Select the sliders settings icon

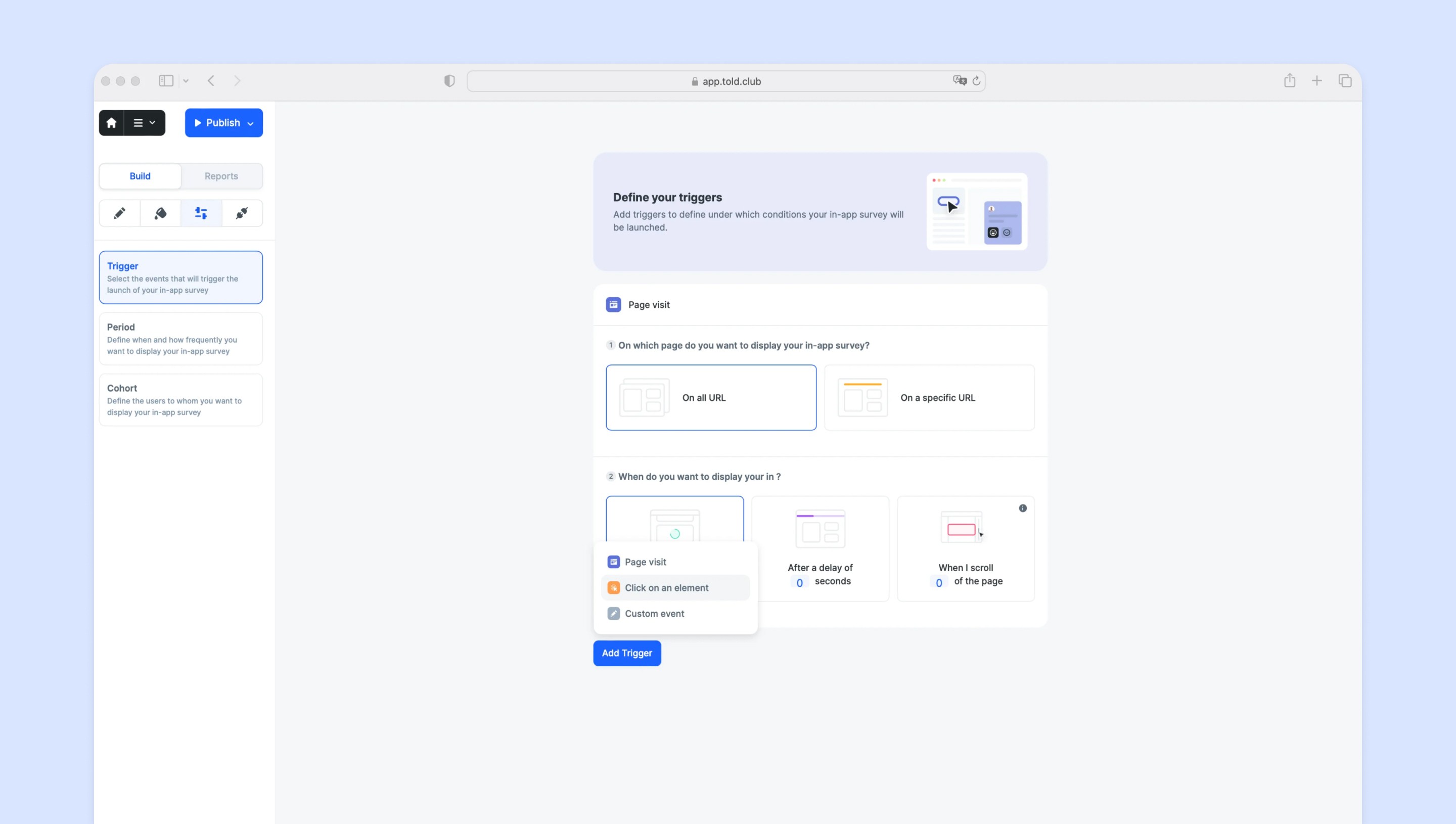[201, 213]
